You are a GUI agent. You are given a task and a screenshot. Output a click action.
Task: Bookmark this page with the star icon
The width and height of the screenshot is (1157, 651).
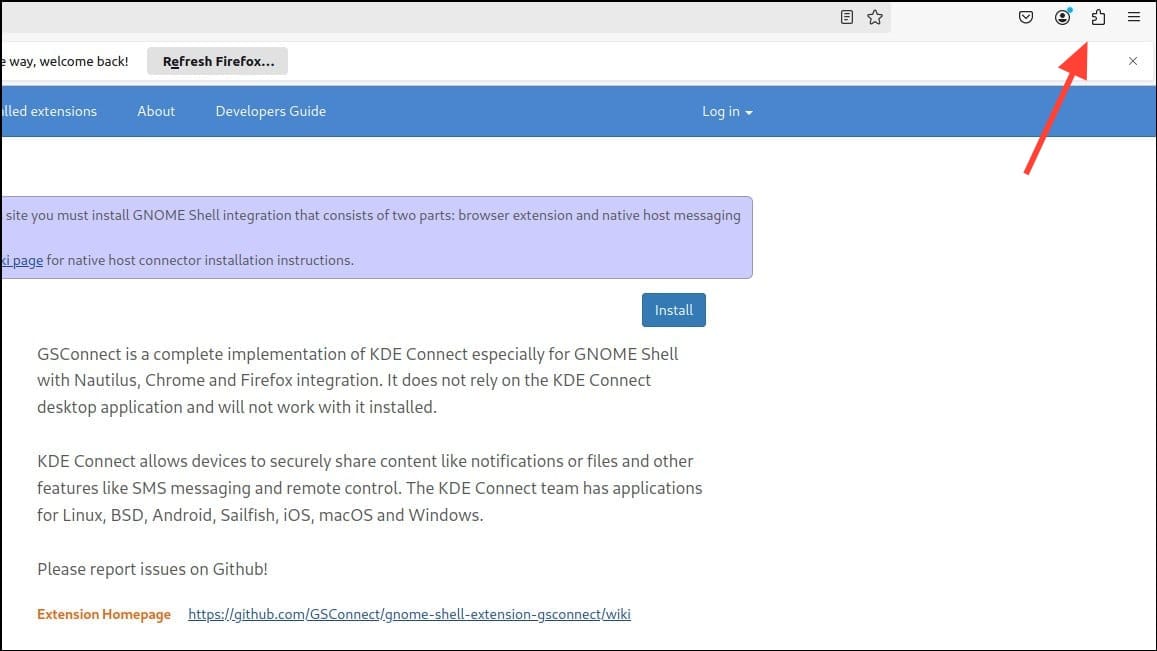coord(875,17)
